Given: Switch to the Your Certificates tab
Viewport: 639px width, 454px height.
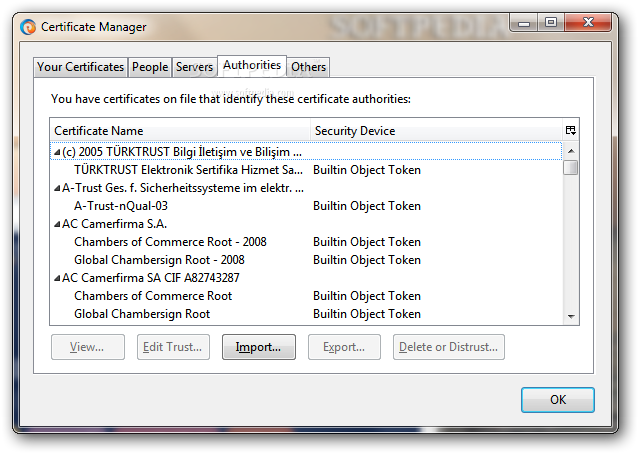Looking at the screenshot, I should [80, 66].
